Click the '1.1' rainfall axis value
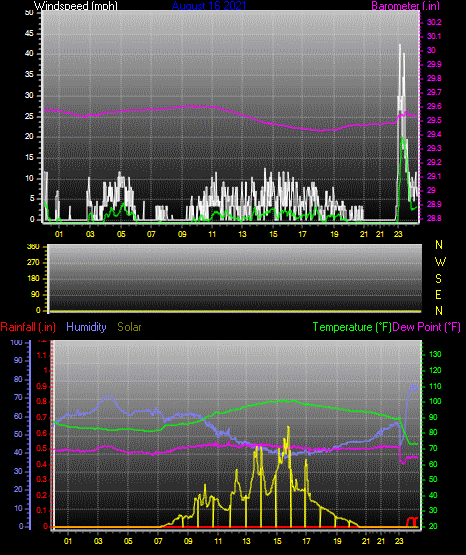Viewport: 466px width, 555px height. (42, 355)
